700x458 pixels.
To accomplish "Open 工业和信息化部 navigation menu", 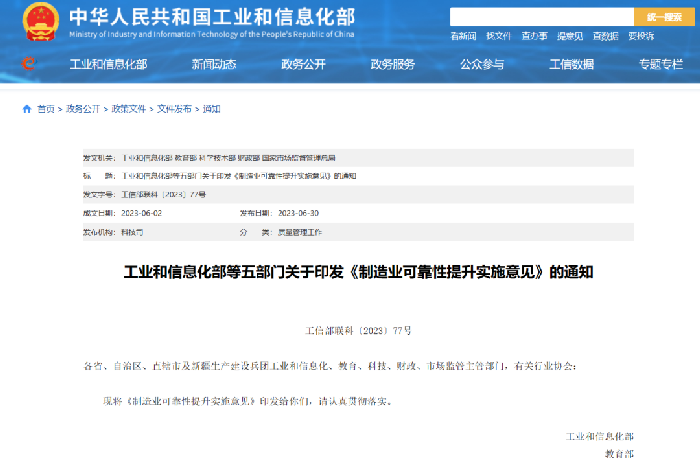I will tap(108, 64).
